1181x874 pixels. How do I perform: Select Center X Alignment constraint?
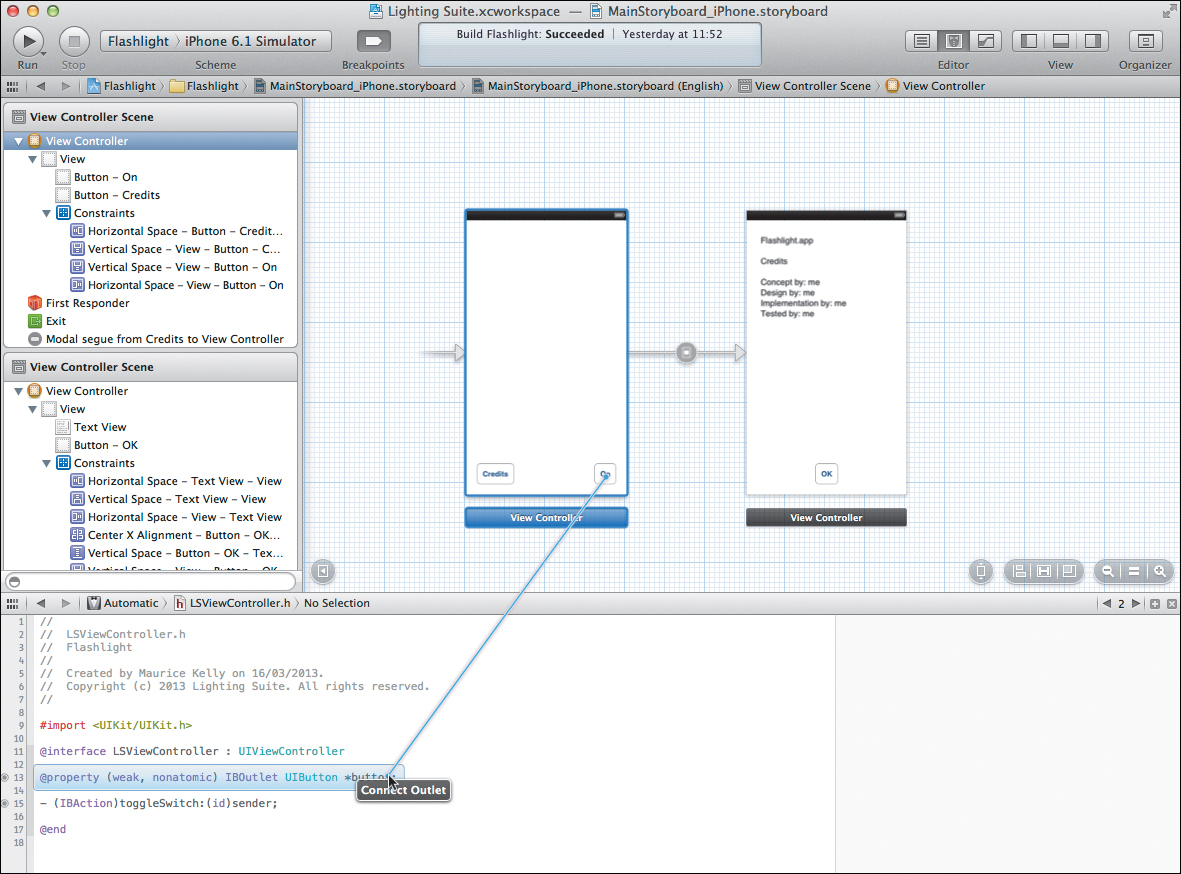coord(175,535)
